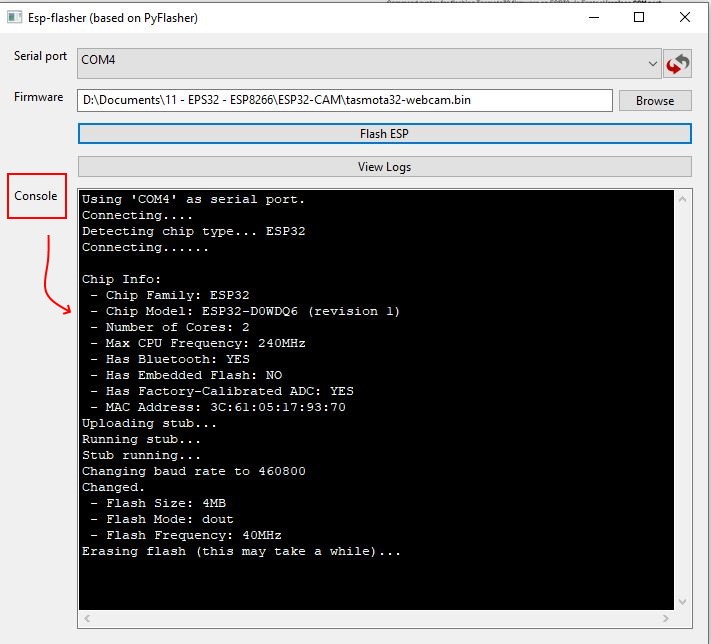Click the 'Erasing flash' console line
The width and height of the screenshot is (711, 644).
241,551
